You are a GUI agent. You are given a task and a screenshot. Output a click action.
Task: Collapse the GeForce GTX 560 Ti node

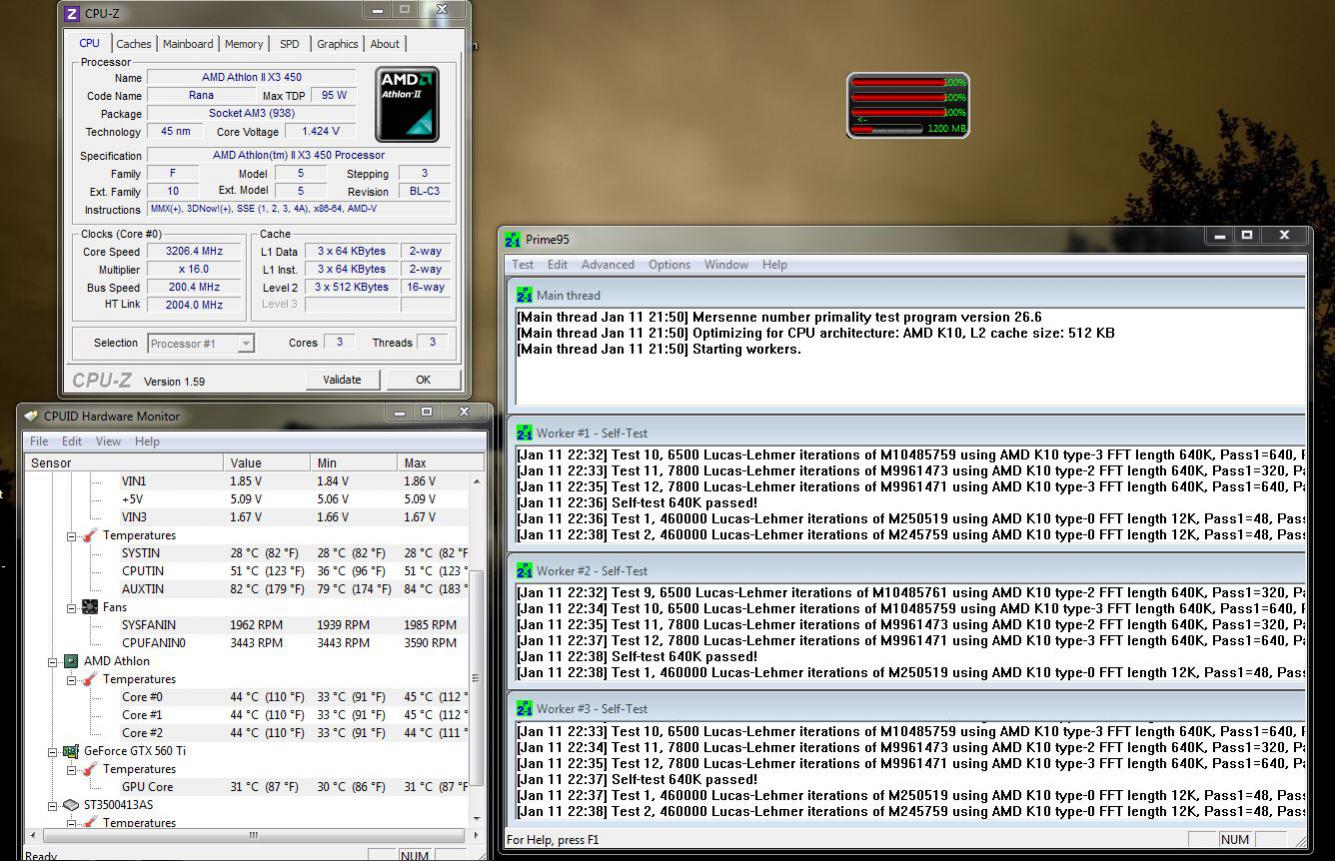(53, 751)
